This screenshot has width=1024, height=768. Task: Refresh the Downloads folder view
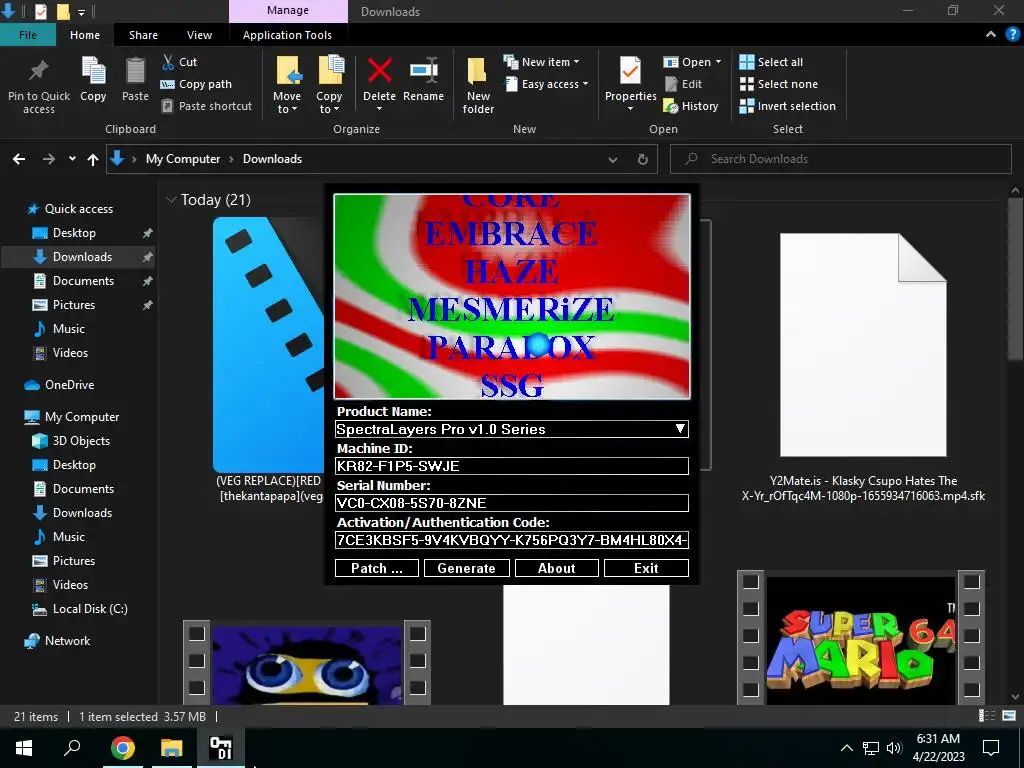(x=643, y=159)
